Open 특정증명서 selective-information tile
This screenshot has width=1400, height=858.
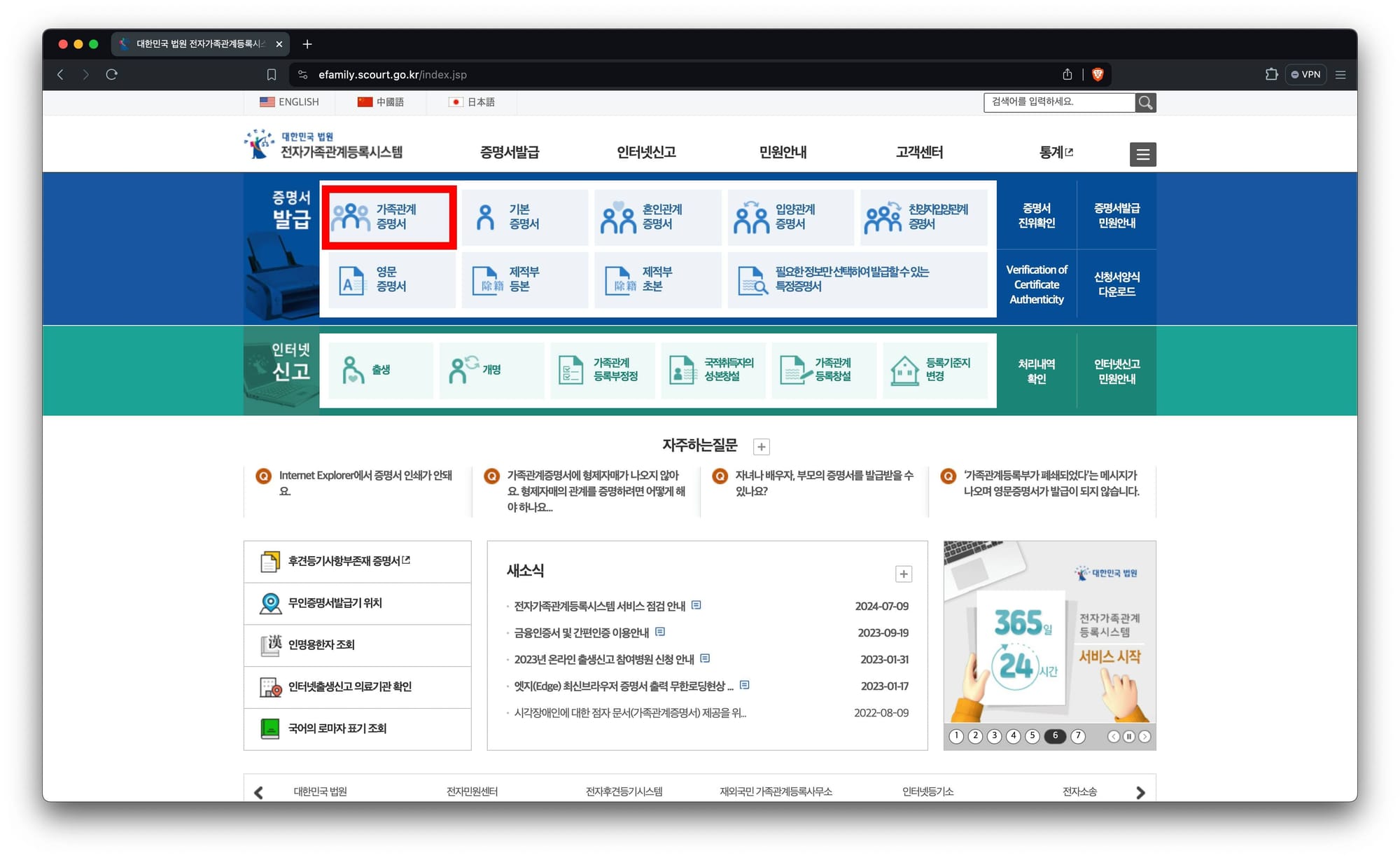click(x=857, y=279)
